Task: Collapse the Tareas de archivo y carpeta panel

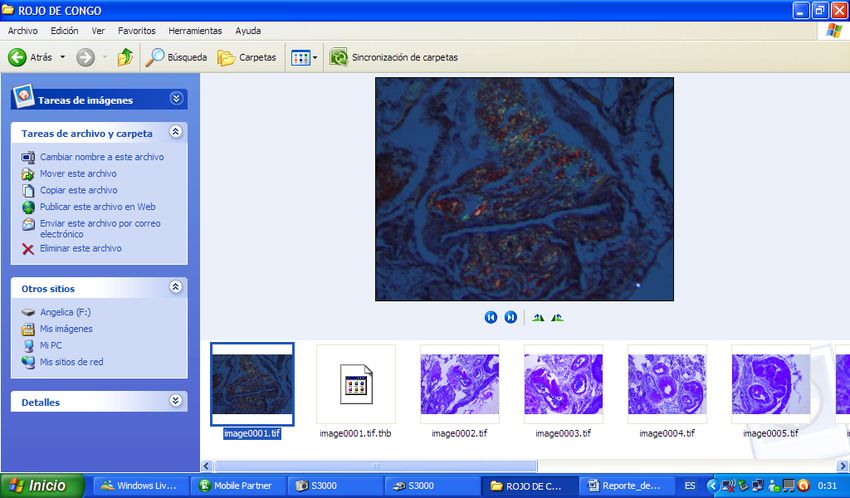Action: click(176, 132)
